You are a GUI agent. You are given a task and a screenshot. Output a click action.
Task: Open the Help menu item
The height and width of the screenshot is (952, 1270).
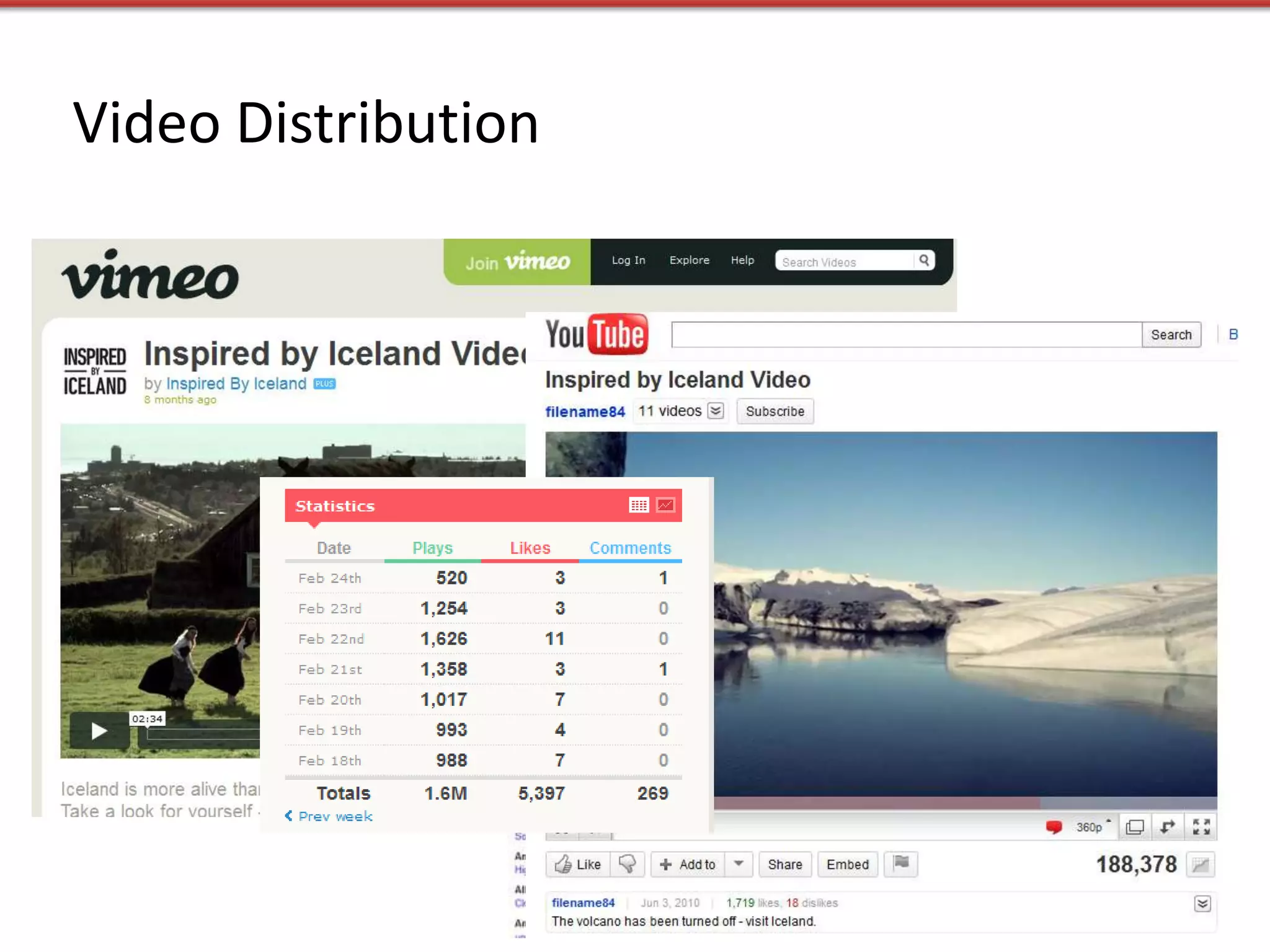click(x=742, y=260)
